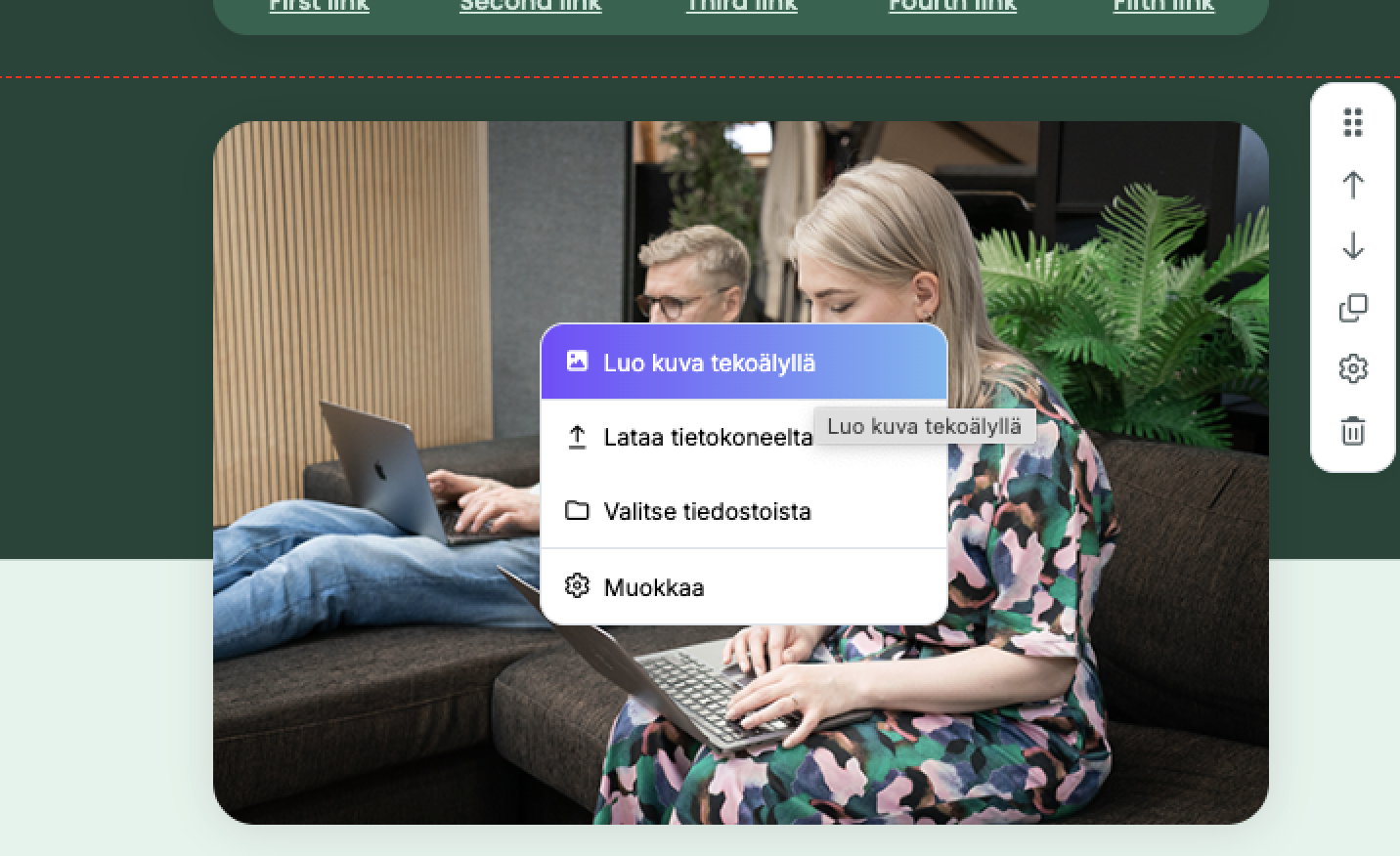Visit 'Fifth link' in navigation bar
The width and height of the screenshot is (1400, 856).
(x=1163, y=6)
